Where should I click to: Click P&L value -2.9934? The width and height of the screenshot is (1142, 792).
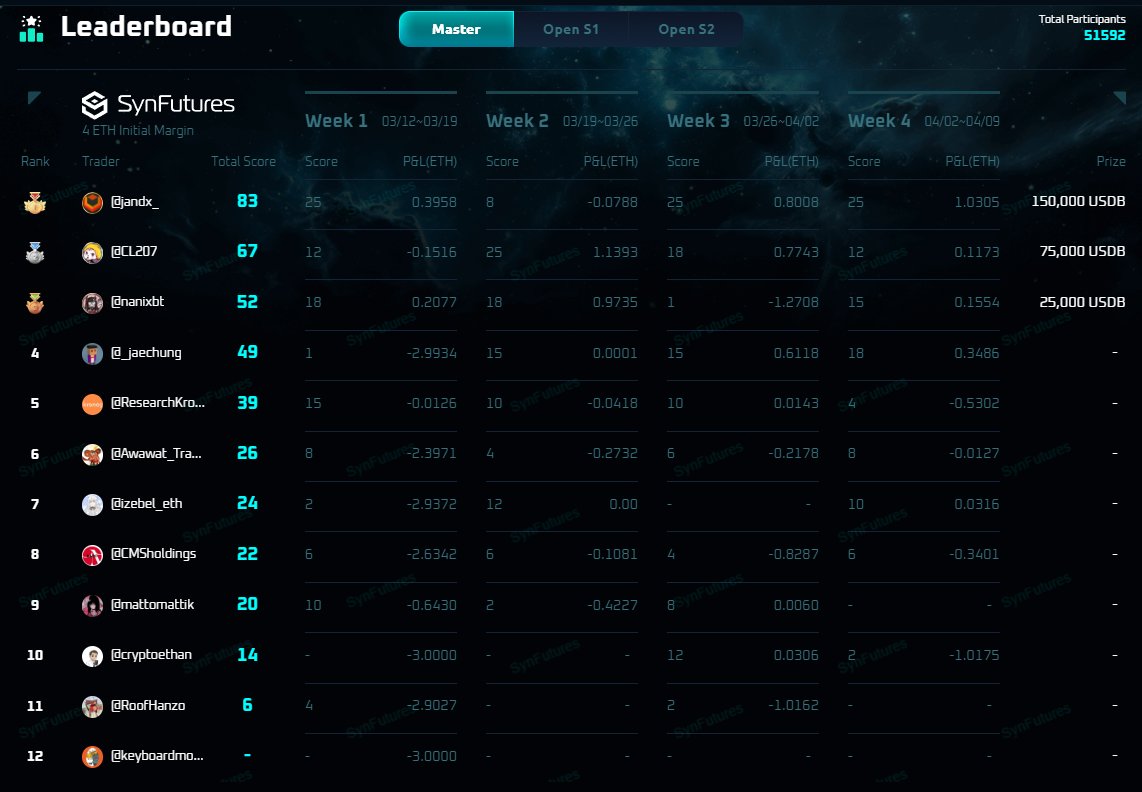tap(432, 353)
